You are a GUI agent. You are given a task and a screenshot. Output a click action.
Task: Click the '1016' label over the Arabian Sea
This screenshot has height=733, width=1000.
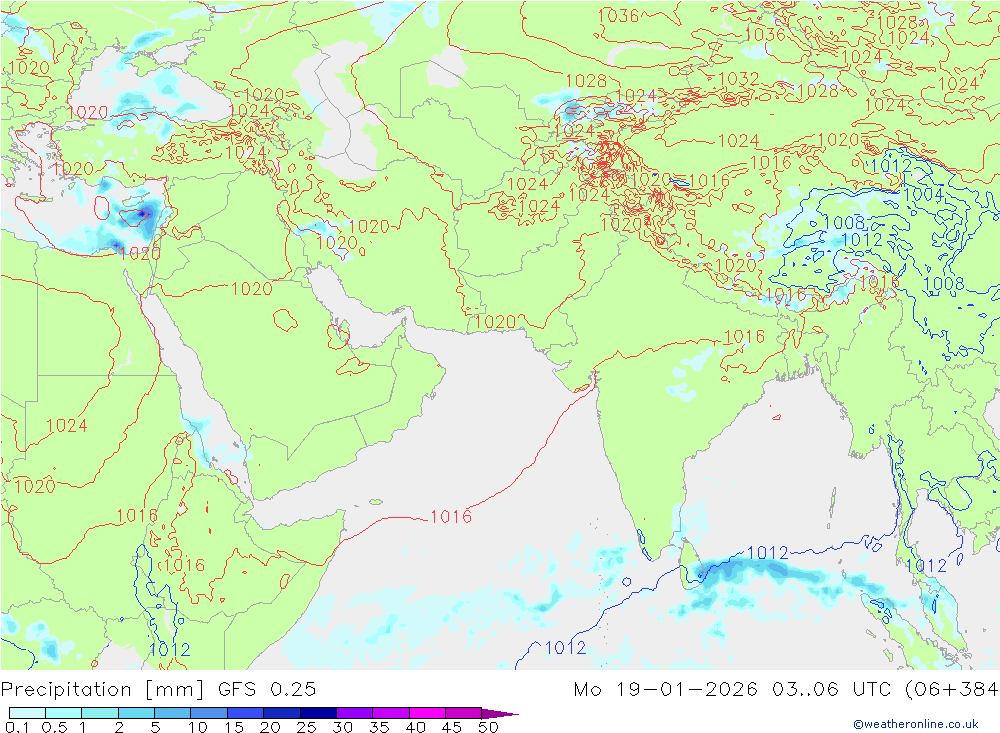(451, 516)
